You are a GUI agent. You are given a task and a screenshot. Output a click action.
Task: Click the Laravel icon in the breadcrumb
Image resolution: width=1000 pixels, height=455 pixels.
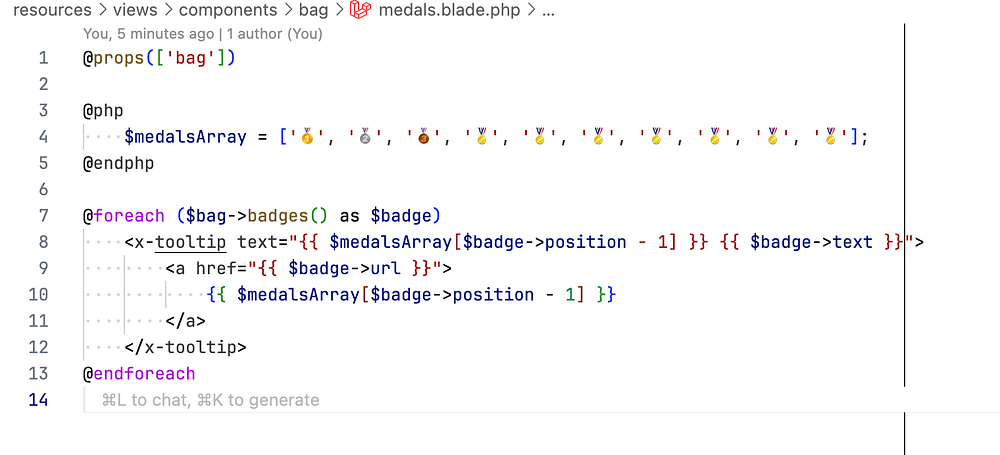tap(360, 11)
